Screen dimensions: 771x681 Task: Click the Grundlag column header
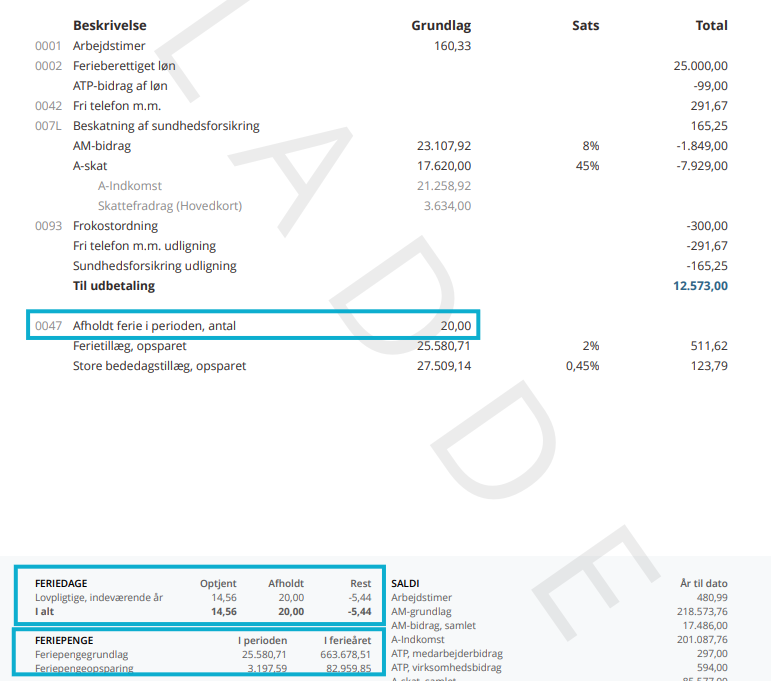[441, 25]
